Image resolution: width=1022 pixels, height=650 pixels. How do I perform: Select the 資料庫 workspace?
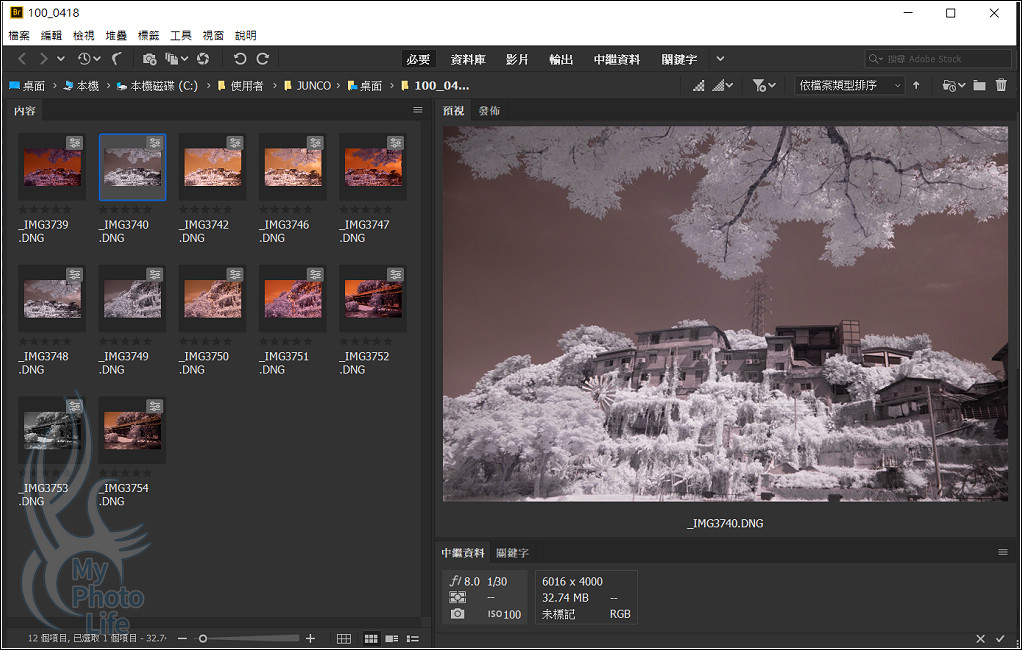468,60
